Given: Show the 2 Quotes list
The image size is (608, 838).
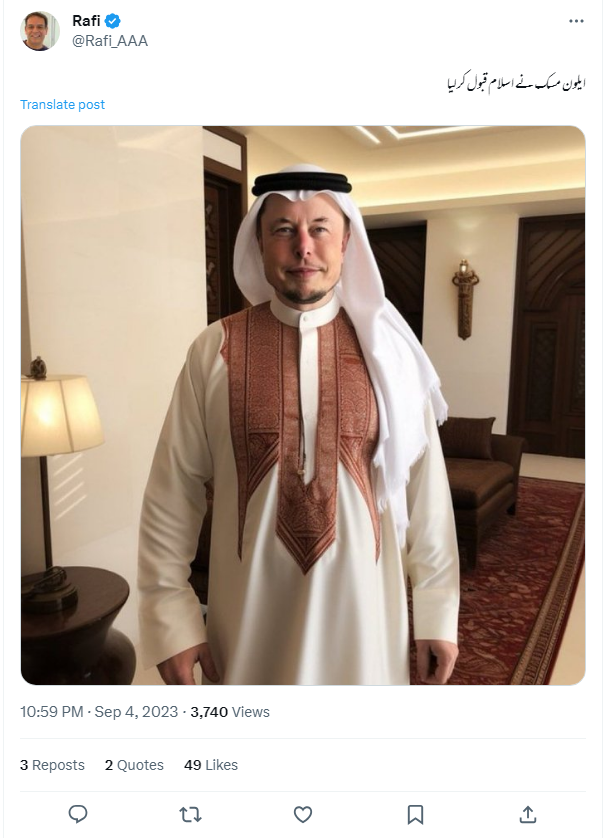Looking at the screenshot, I should (134, 765).
